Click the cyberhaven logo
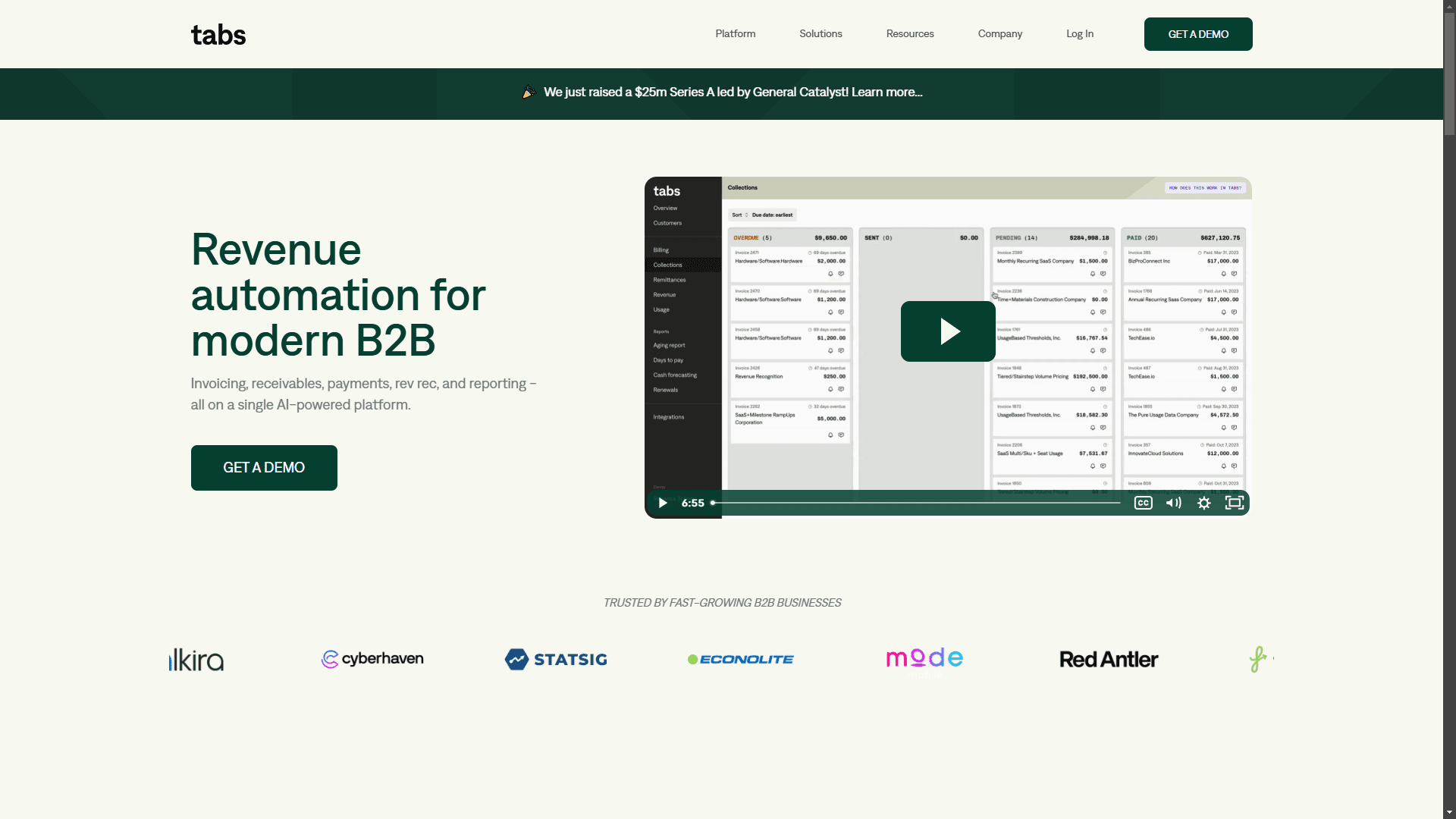This screenshot has width=1456, height=819. (372, 659)
